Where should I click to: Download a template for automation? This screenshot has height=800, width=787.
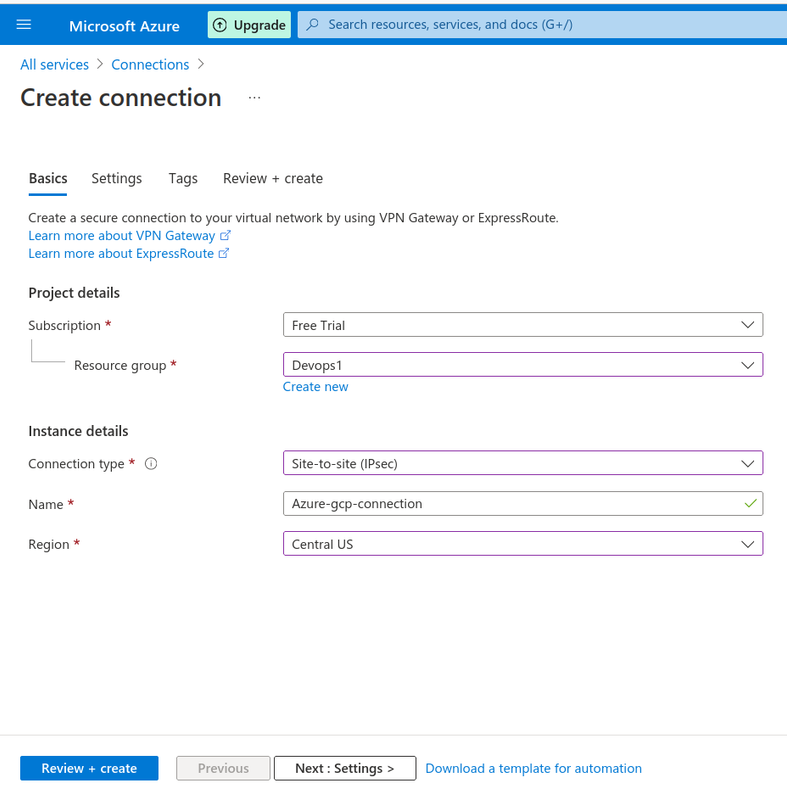point(534,768)
